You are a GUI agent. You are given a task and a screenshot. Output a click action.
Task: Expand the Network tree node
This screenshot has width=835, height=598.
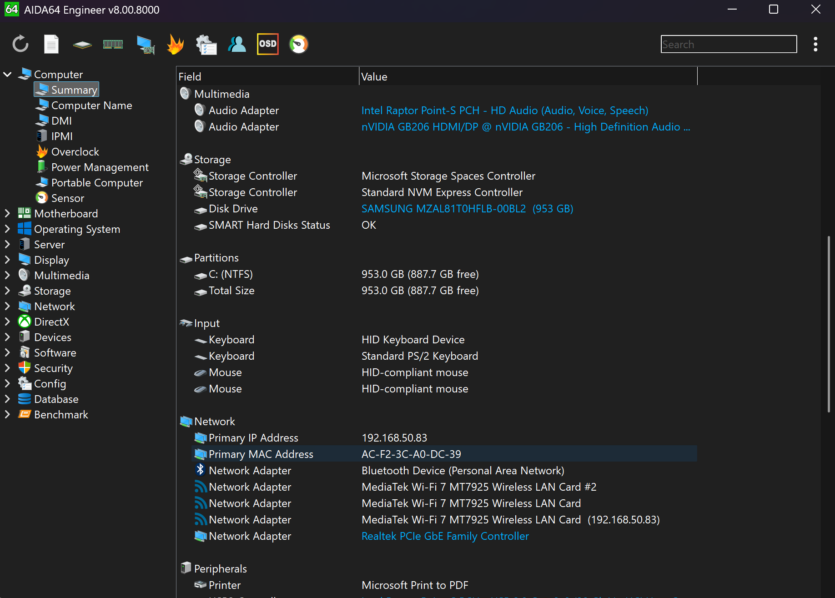coord(7,306)
